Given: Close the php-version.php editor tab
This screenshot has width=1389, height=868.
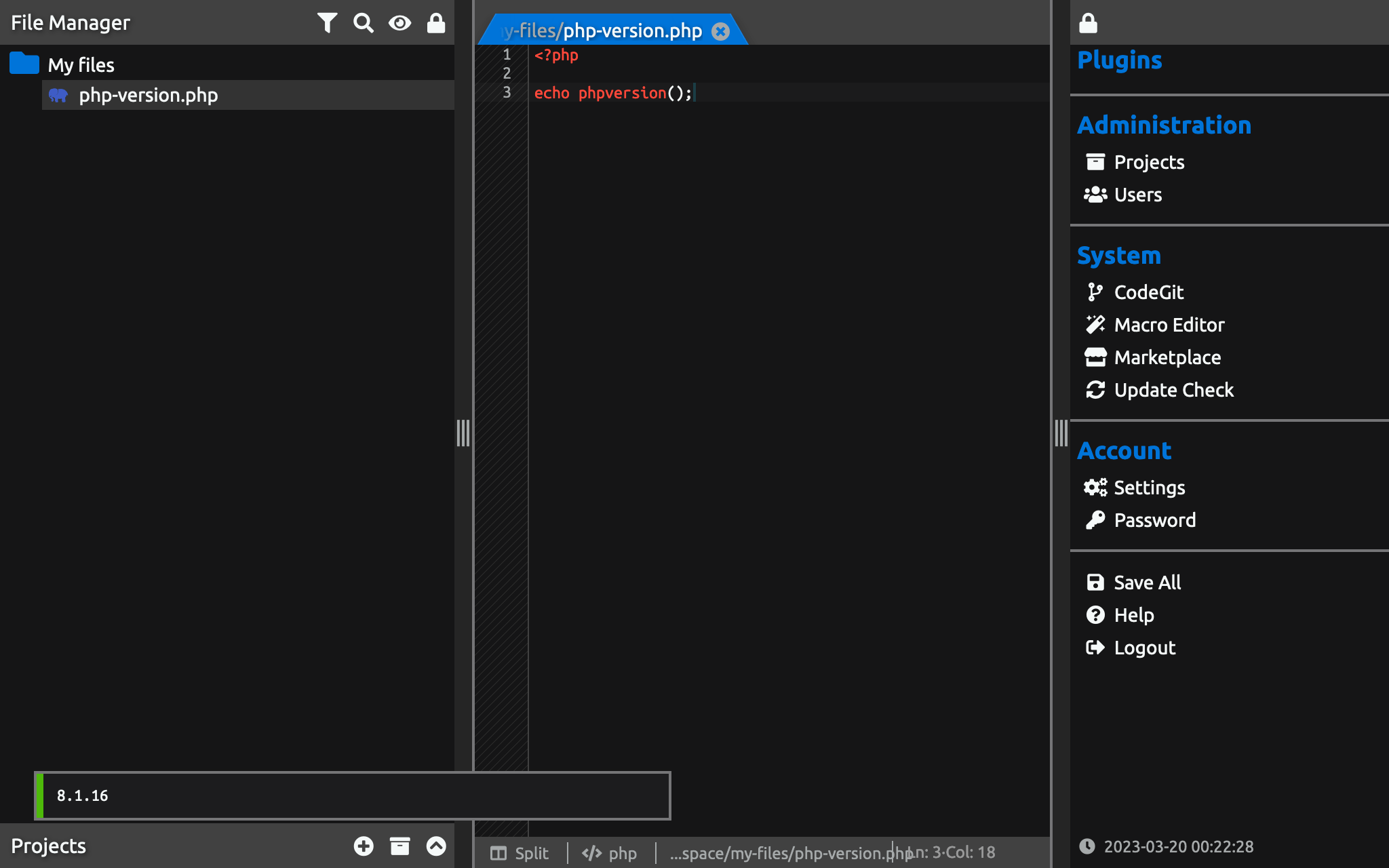Looking at the screenshot, I should click(721, 31).
